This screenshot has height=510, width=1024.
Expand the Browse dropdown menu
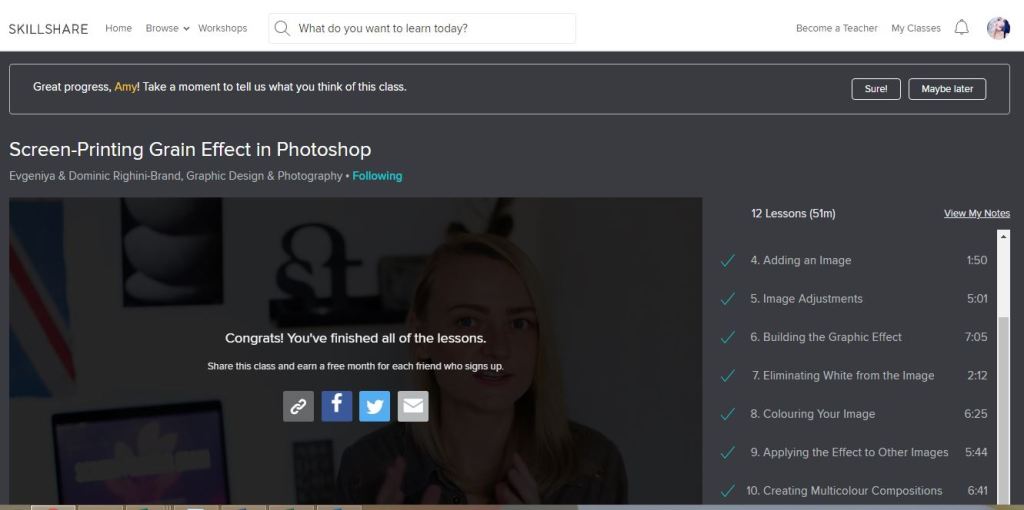tap(166, 28)
